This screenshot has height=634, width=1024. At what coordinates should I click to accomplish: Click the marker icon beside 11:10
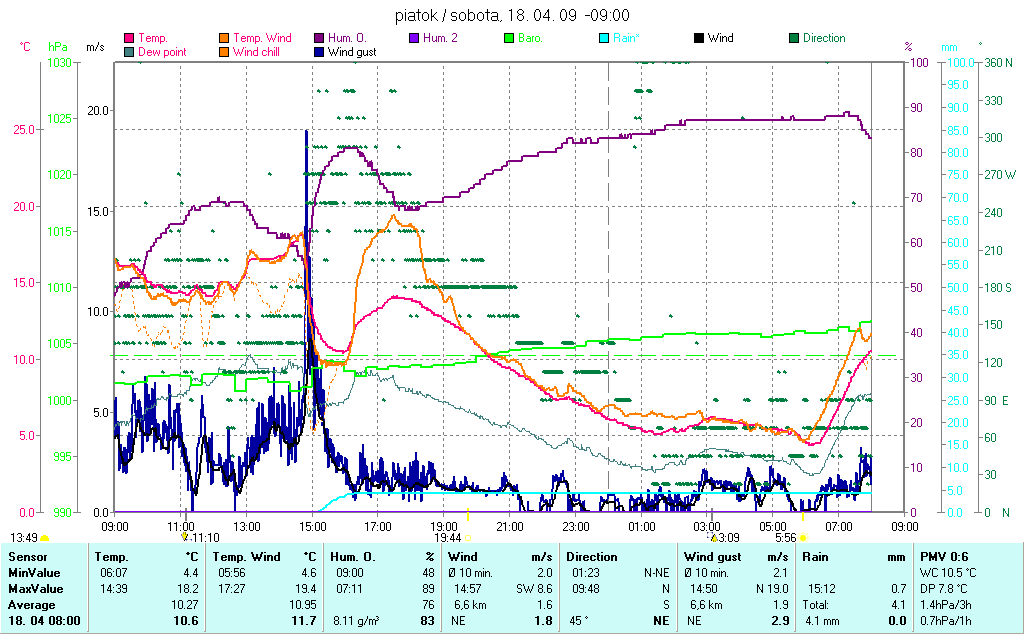coord(185,537)
